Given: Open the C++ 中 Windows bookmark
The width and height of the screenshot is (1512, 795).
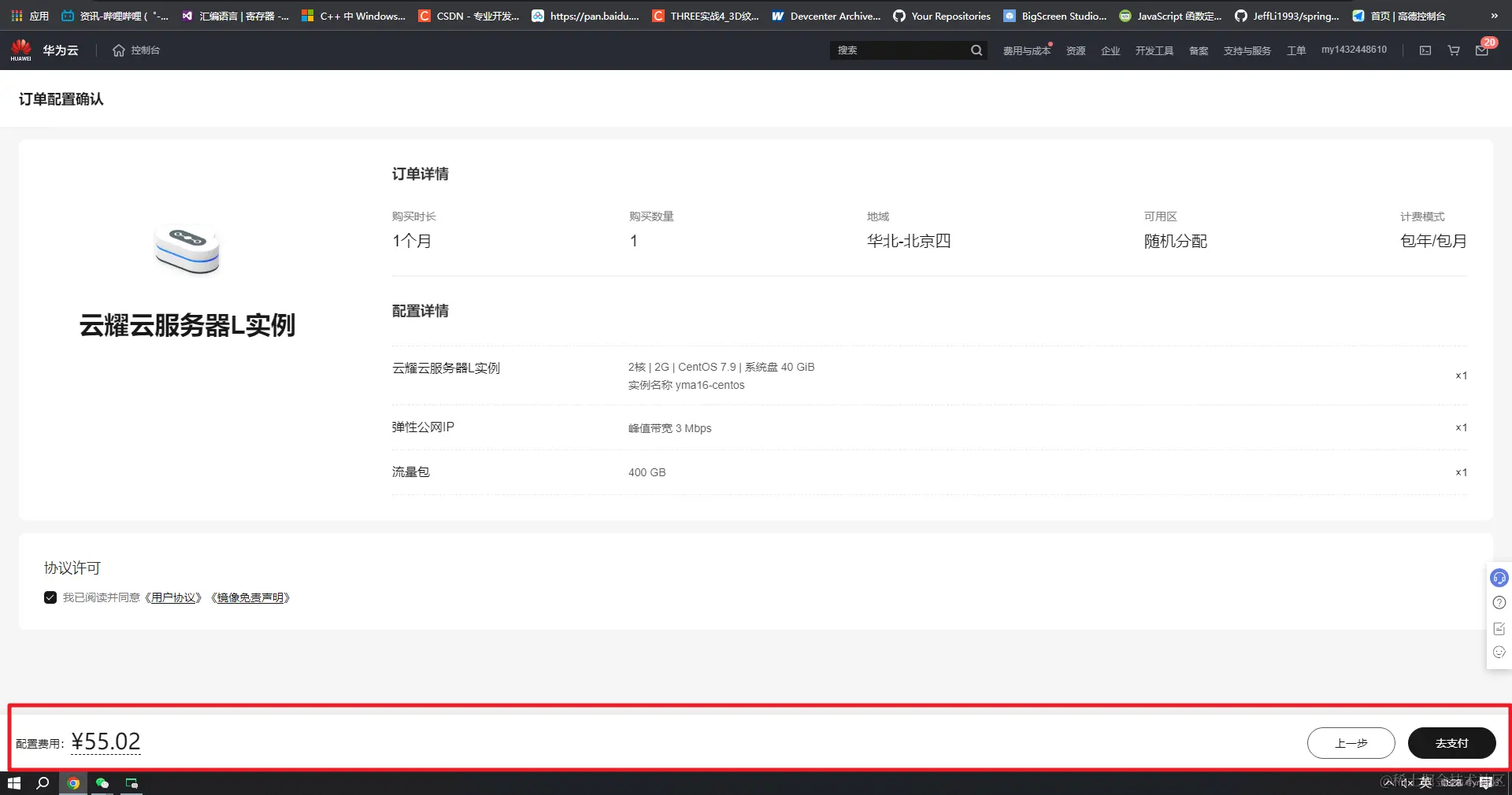Looking at the screenshot, I should click(x=354, y=16).
